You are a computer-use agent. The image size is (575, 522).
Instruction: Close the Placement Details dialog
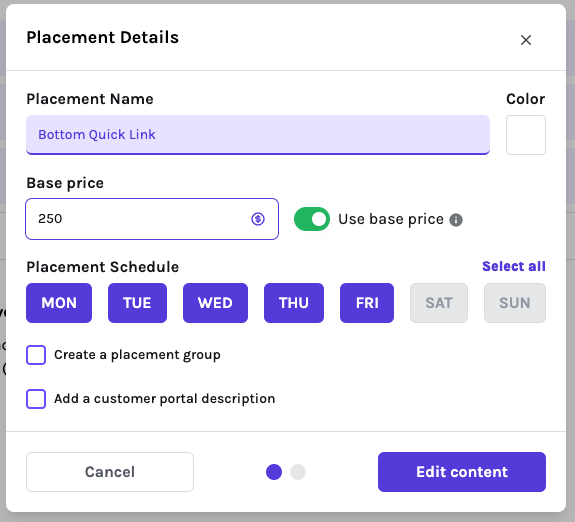point(526,40)
